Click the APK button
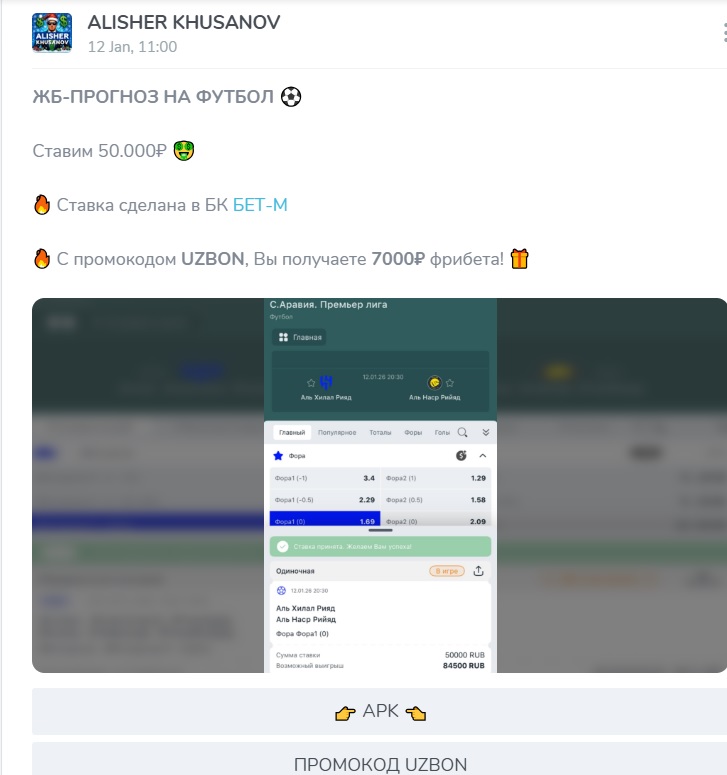The width and height of the screenshot is (727, 775). tap(380, 711)
